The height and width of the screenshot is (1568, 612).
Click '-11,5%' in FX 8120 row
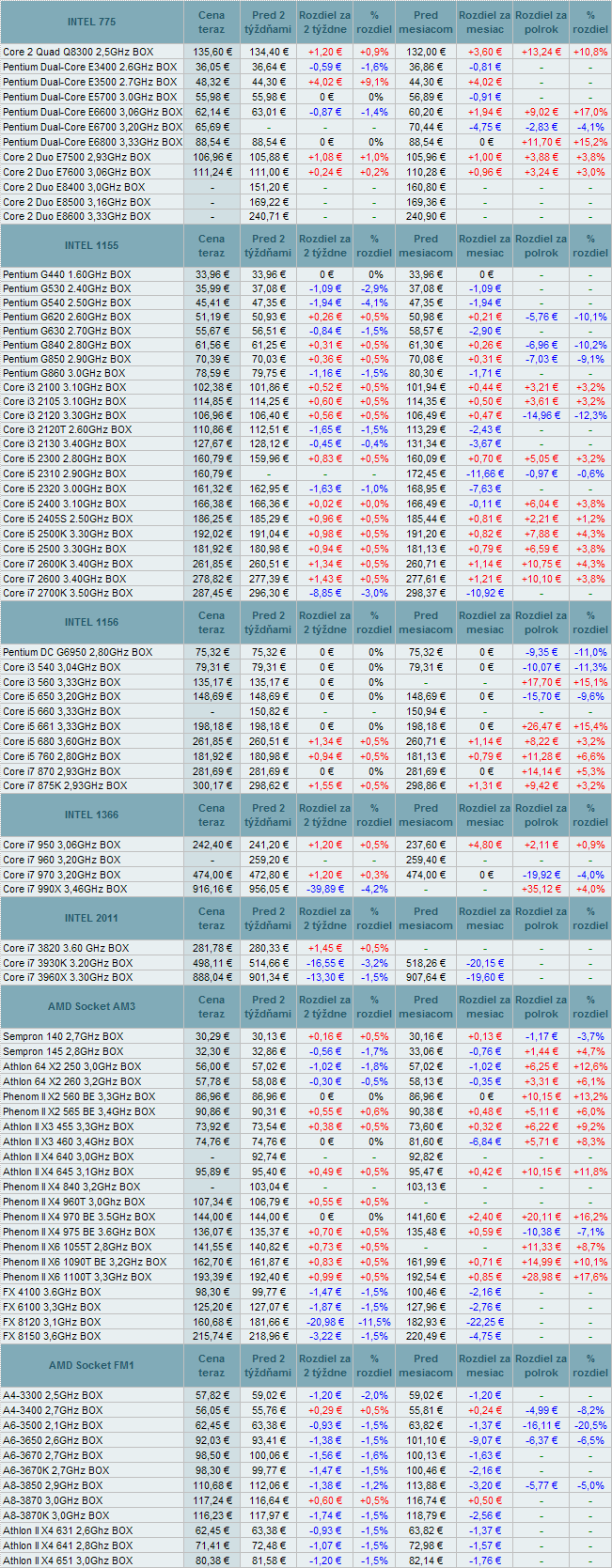coord(374,1321)
